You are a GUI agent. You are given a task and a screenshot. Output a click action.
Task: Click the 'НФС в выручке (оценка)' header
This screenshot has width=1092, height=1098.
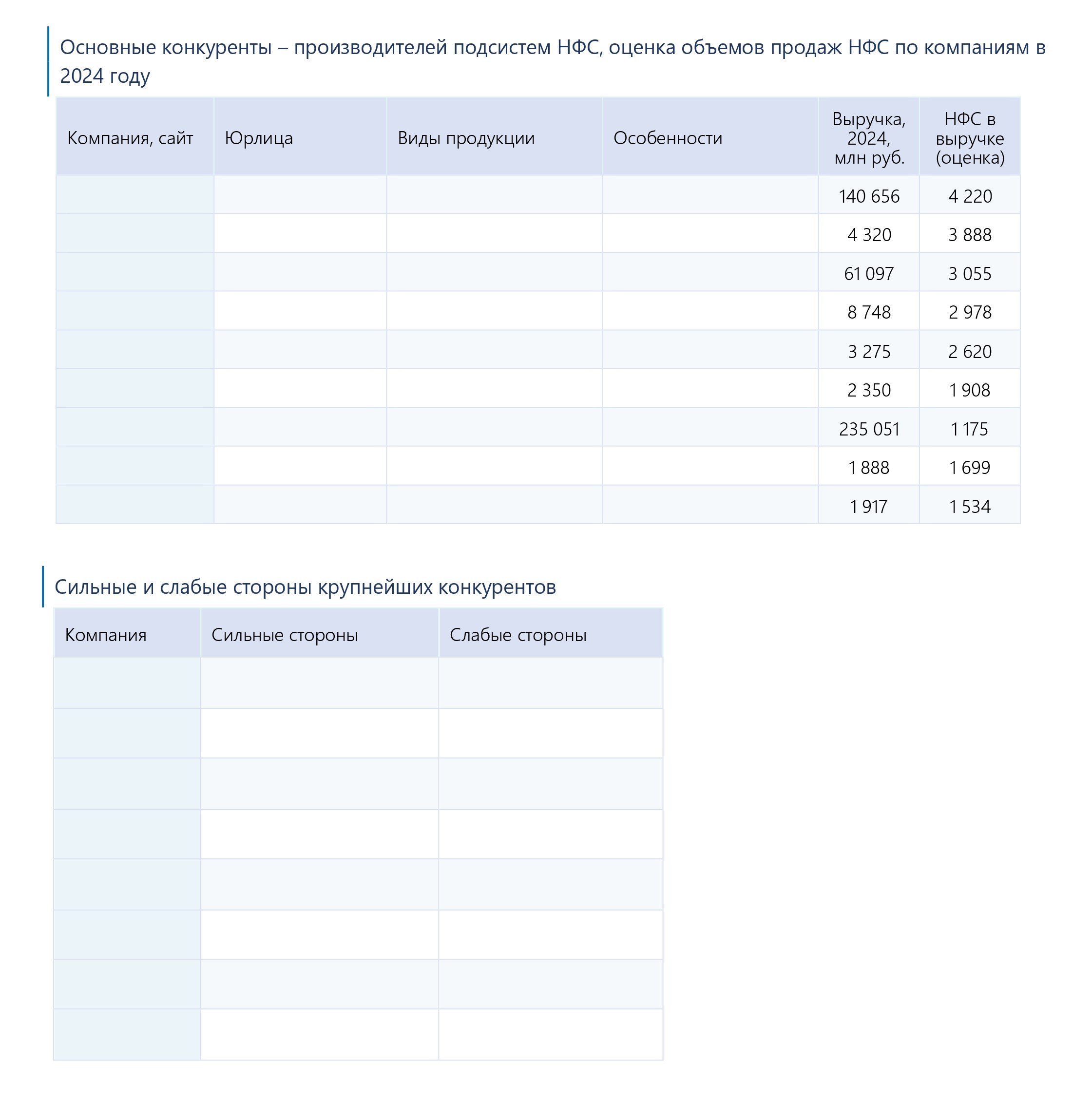point(969,138)
